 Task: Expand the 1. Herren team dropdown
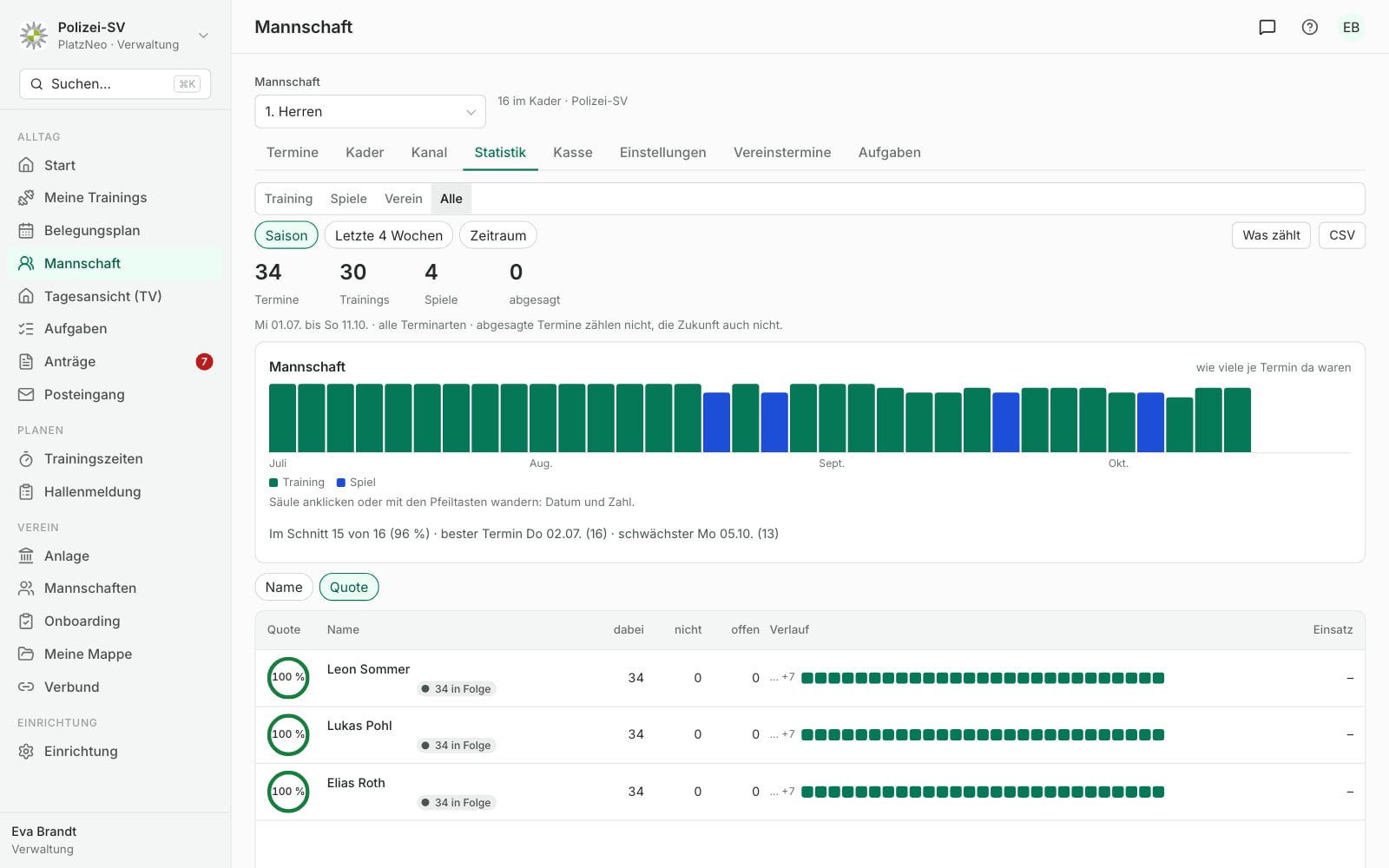[x=370, y=112]
